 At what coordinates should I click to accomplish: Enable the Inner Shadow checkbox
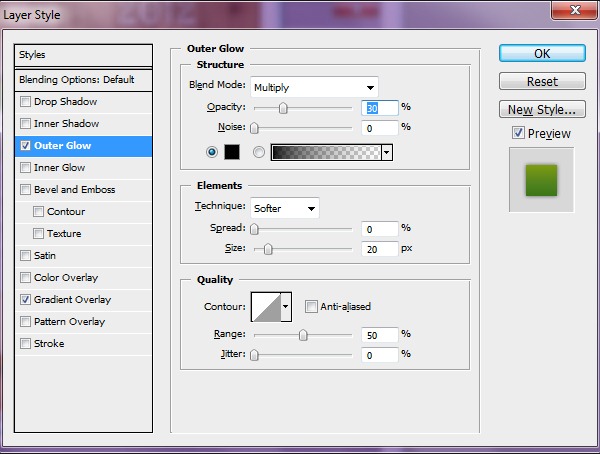tap(25, 124)
